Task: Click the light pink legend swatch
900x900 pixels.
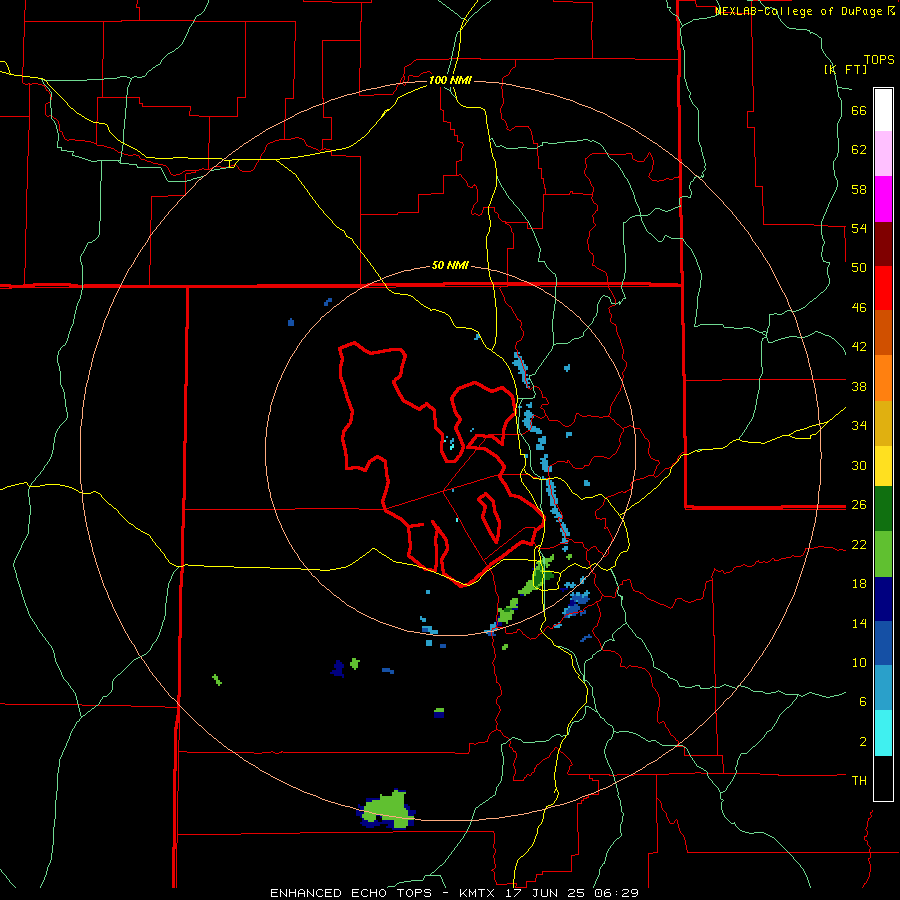Action: click(883, 153)
